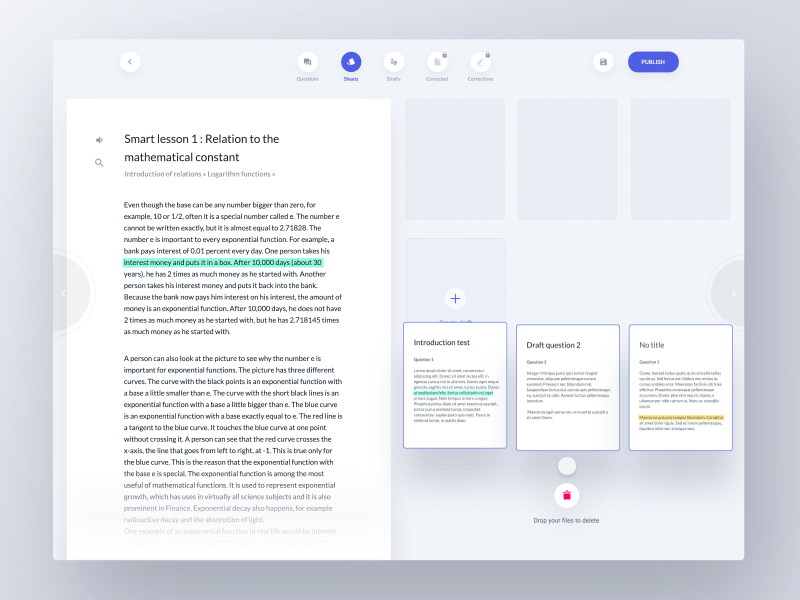Click the red trash delete icon
The height and width of the screenshot is (600, 800).
[x=567, y=495]
